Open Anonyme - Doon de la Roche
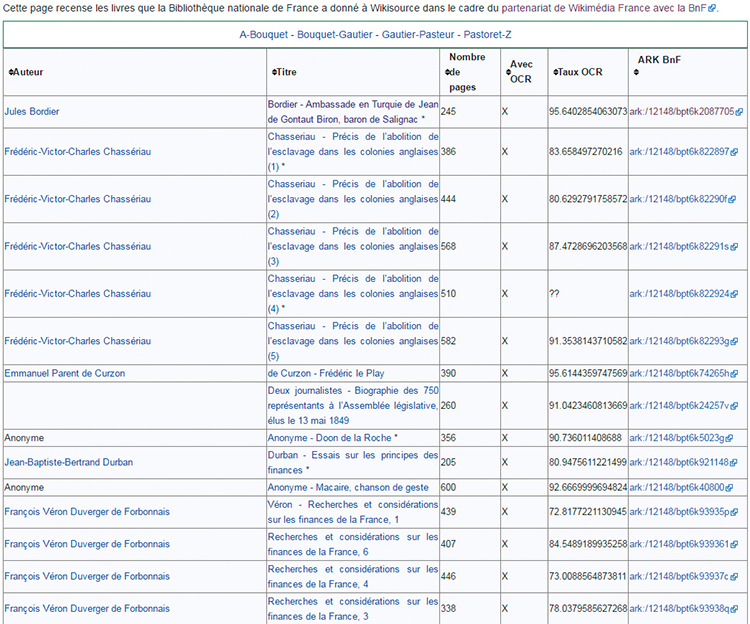Image resolution: width=750 pixels, height=624 pixels. (330, 438)
